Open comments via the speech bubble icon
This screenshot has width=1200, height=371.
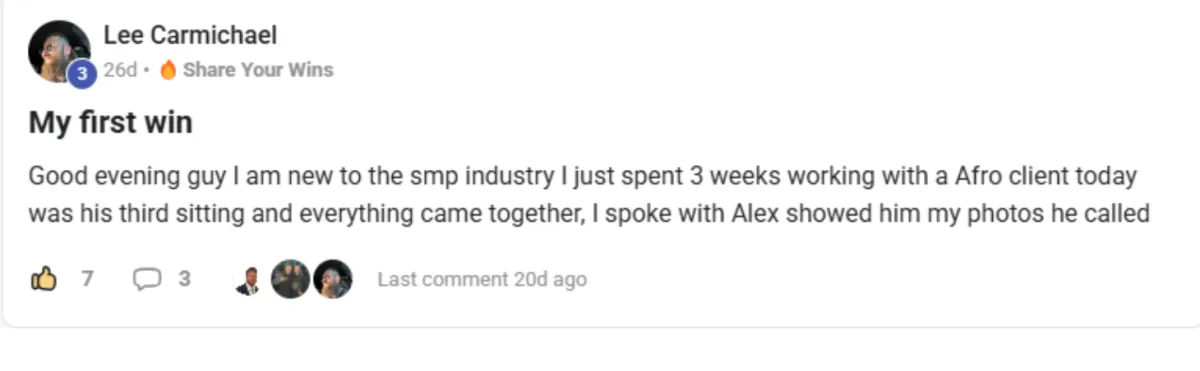146,280
